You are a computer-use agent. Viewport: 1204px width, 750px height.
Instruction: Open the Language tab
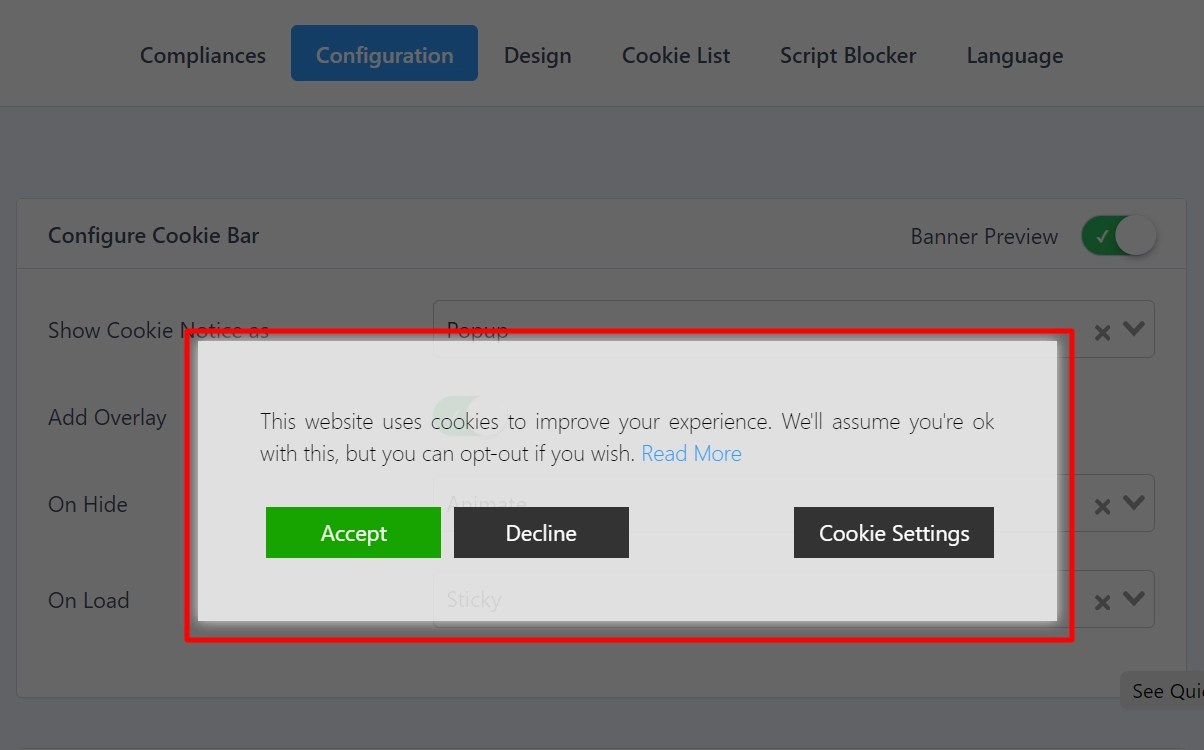[x=1014, y=55]
